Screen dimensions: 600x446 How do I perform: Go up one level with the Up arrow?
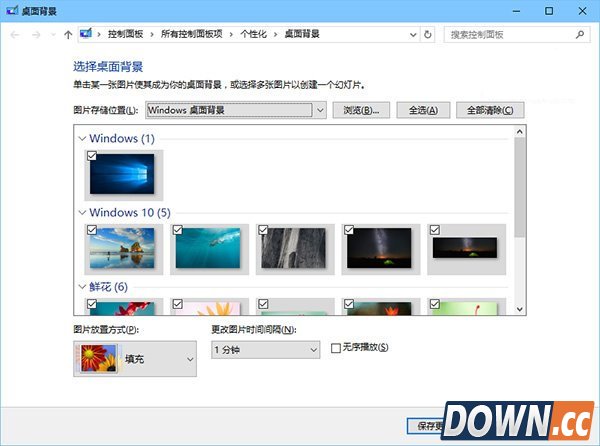pyautogui.click(x=68, y=35)
